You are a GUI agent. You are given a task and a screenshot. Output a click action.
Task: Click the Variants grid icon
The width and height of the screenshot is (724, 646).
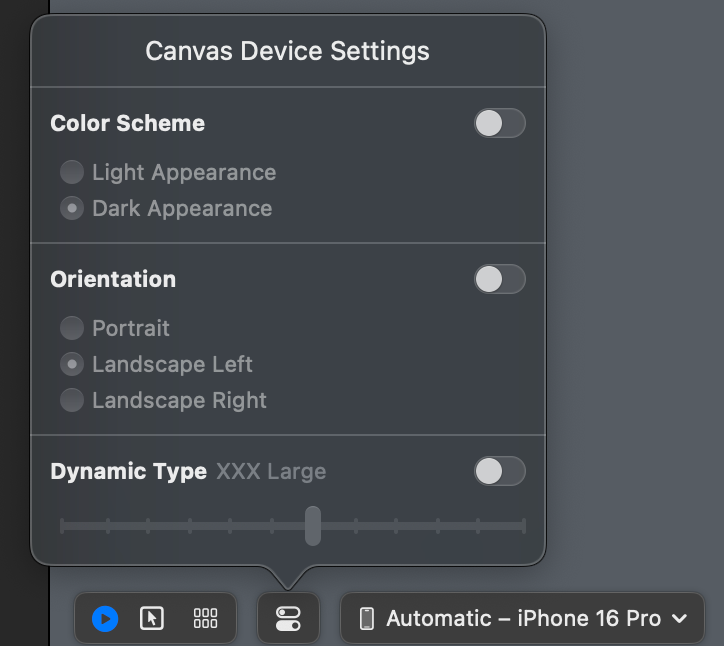point(205,619)
